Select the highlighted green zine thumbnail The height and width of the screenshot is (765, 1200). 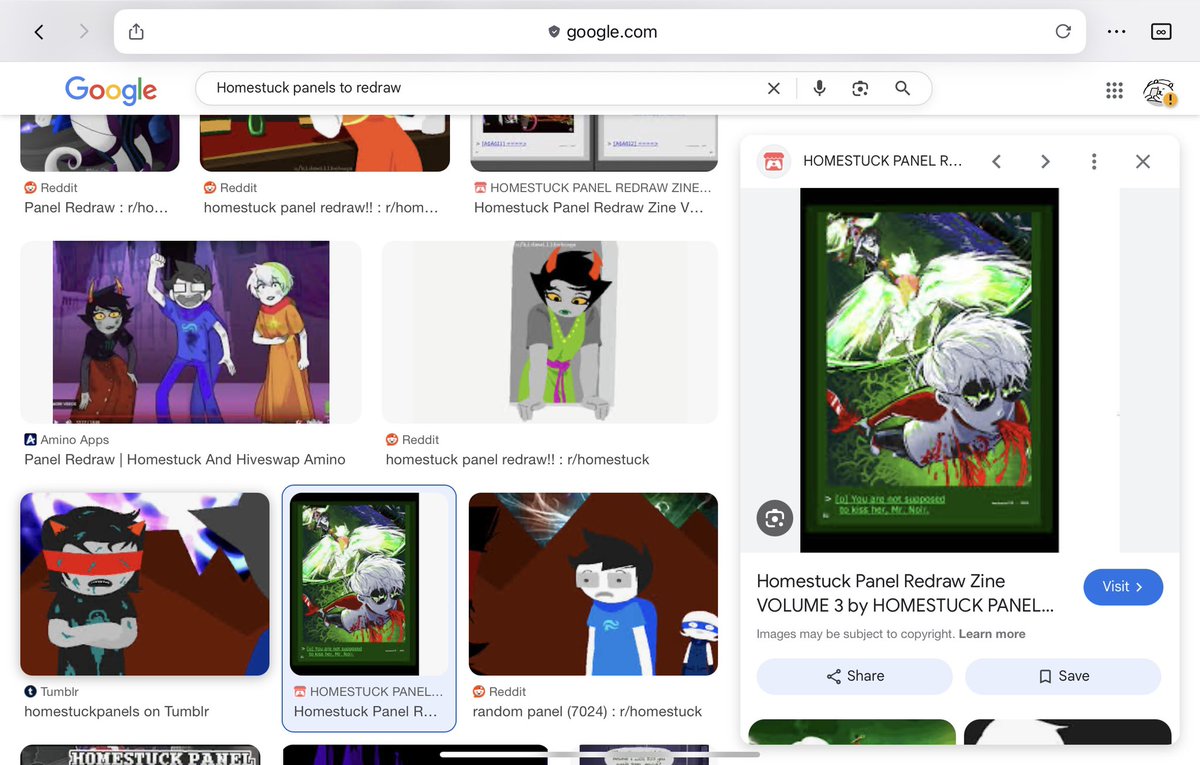click(369, 584)
